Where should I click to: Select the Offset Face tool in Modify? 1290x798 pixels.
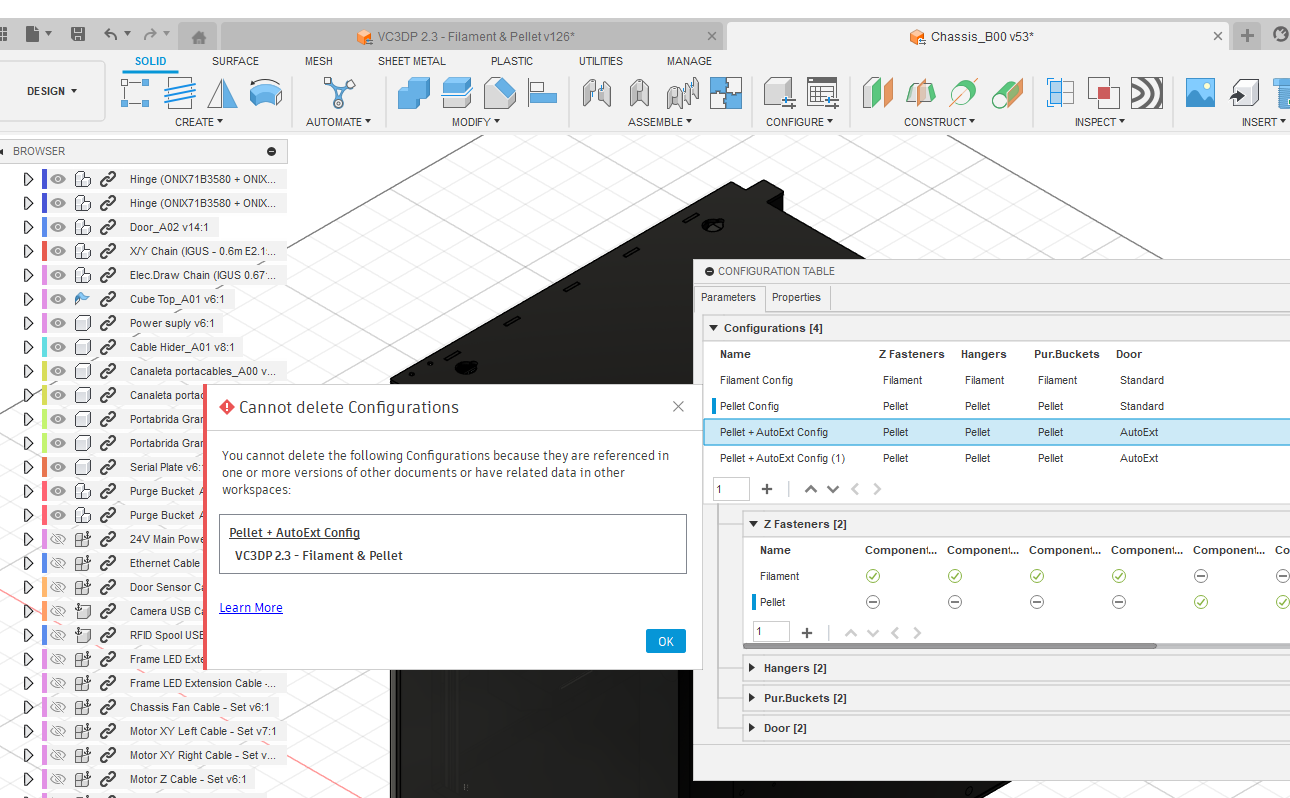pyautogui.click(x=457, y=93)
